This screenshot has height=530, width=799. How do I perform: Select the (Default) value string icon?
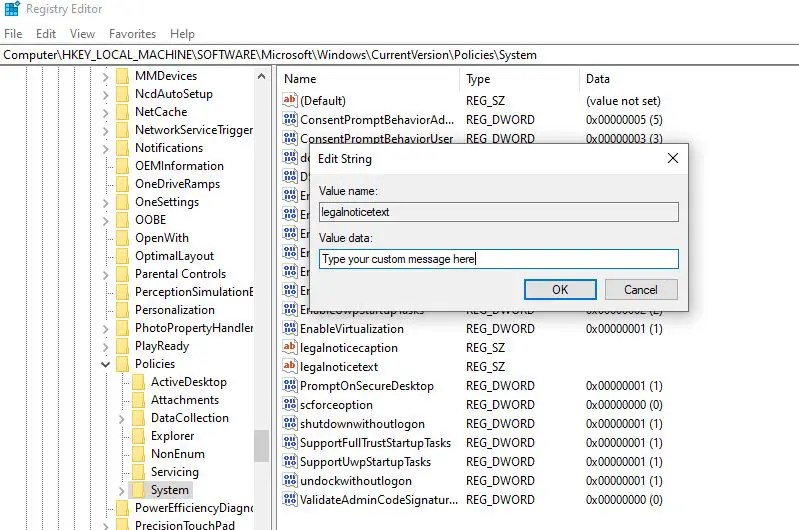pos(289,100)
